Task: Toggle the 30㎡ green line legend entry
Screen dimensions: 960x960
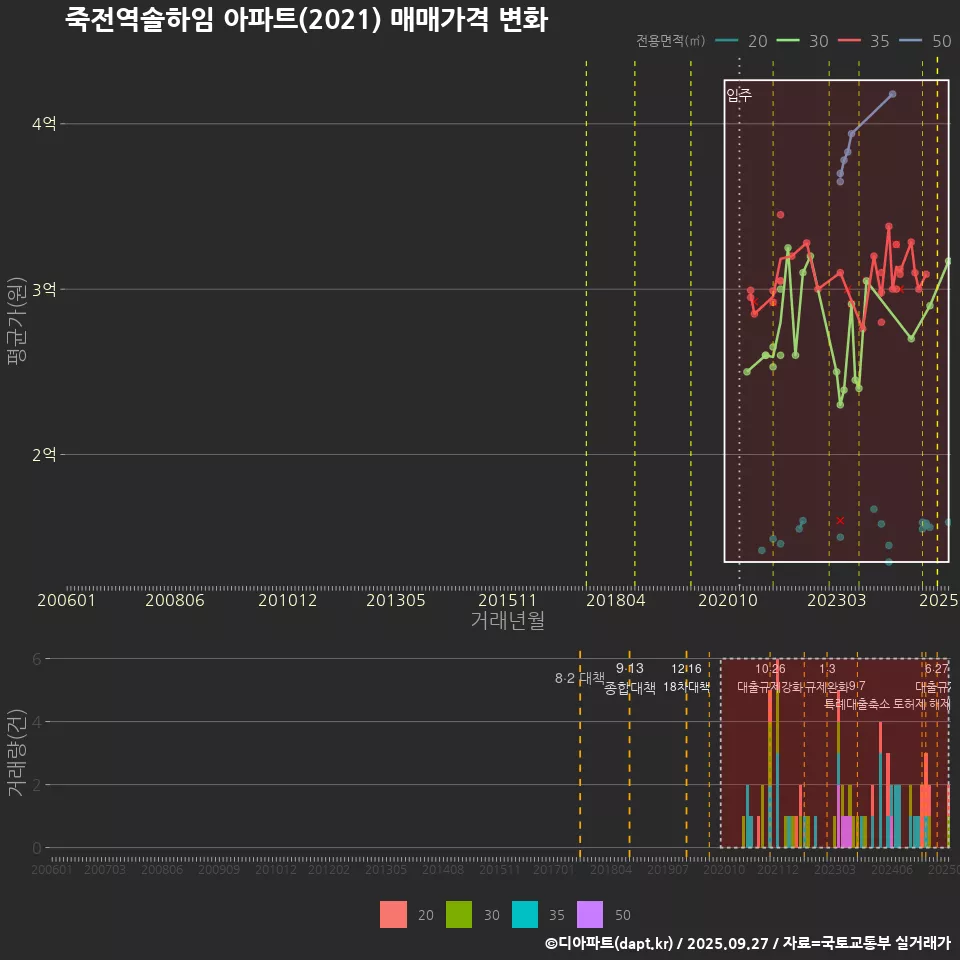Action: [x=803, y=41]
